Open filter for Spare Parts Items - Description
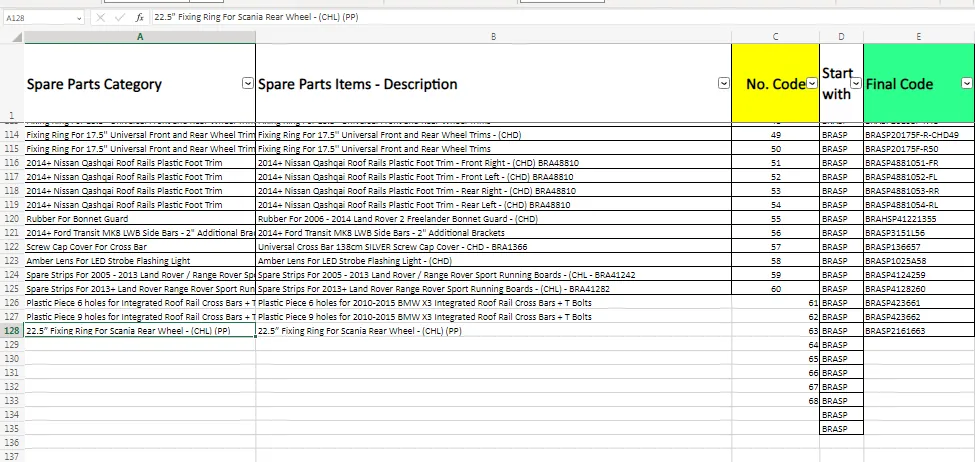The image size is (975, 462). 724,84
